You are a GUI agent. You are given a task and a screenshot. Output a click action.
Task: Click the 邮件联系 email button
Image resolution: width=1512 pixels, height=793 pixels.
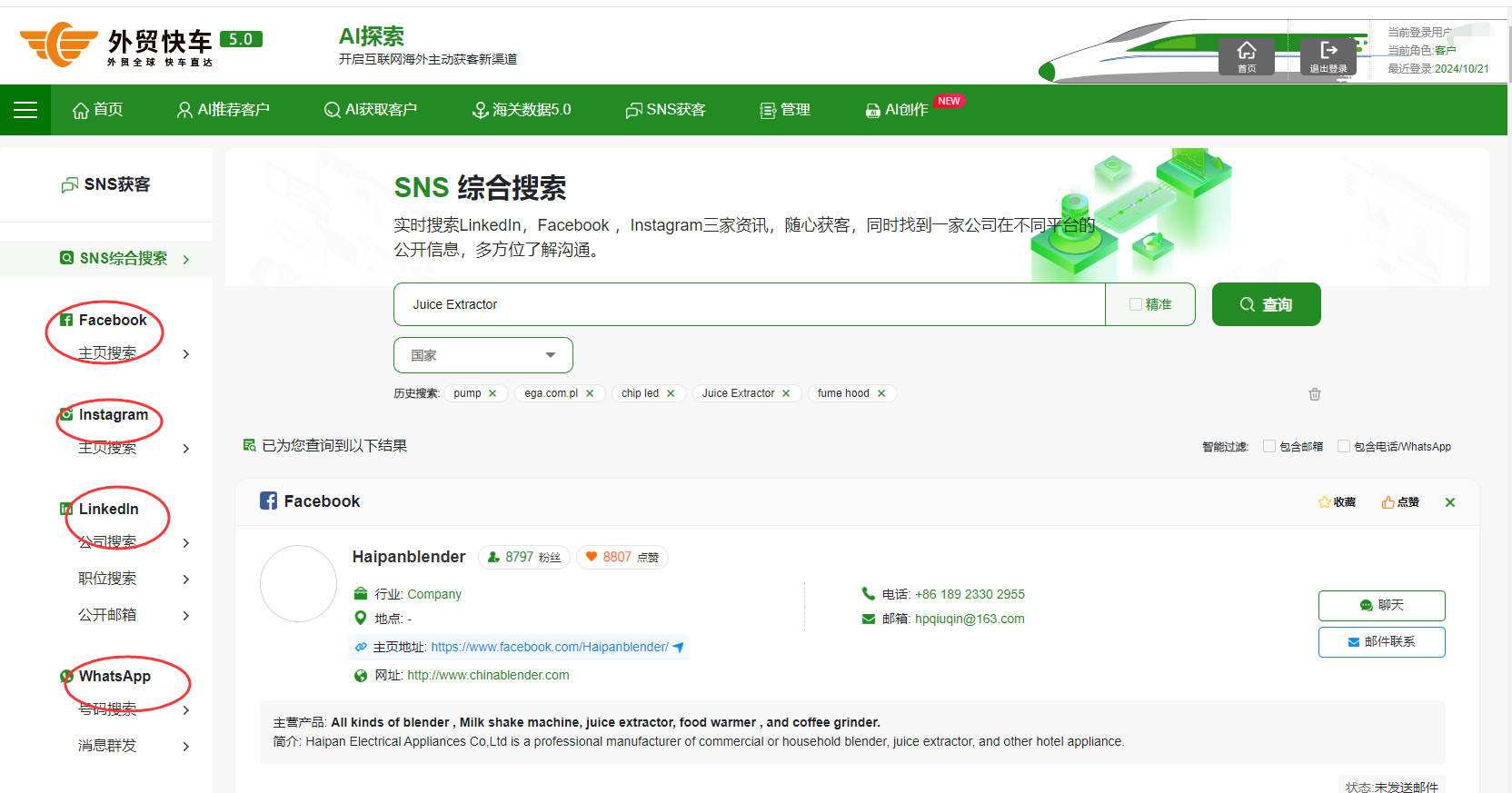tap(1381, 642)
